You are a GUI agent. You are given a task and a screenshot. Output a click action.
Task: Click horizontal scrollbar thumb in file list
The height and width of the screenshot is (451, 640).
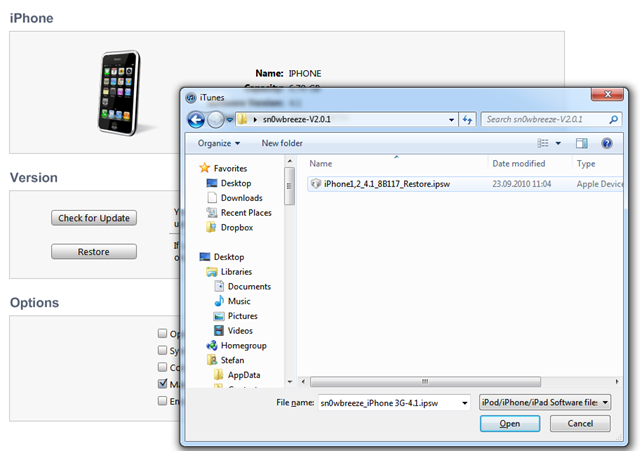pos(425,382)
